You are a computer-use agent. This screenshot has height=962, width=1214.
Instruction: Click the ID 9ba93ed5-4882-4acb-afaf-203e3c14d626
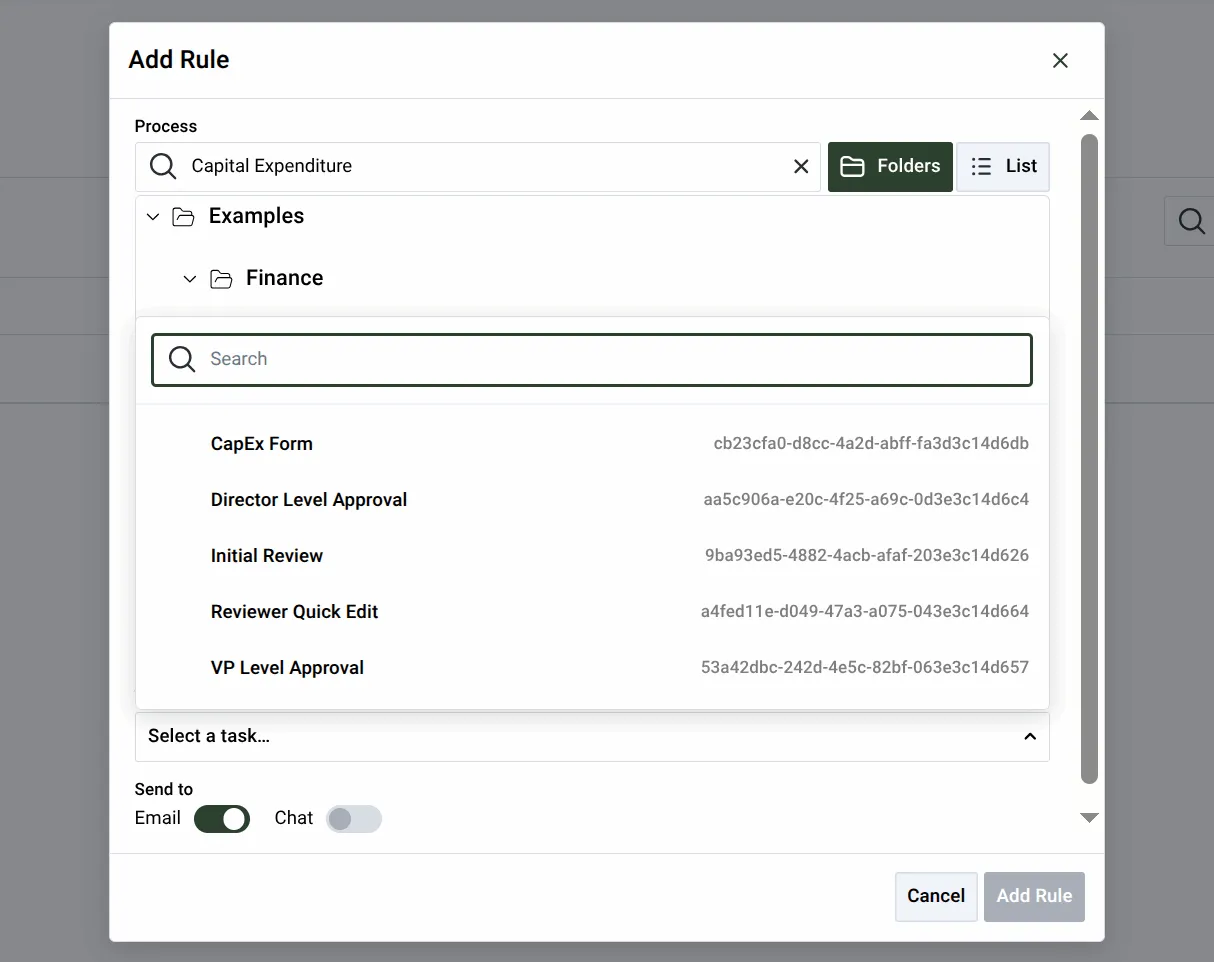(867, 556)
